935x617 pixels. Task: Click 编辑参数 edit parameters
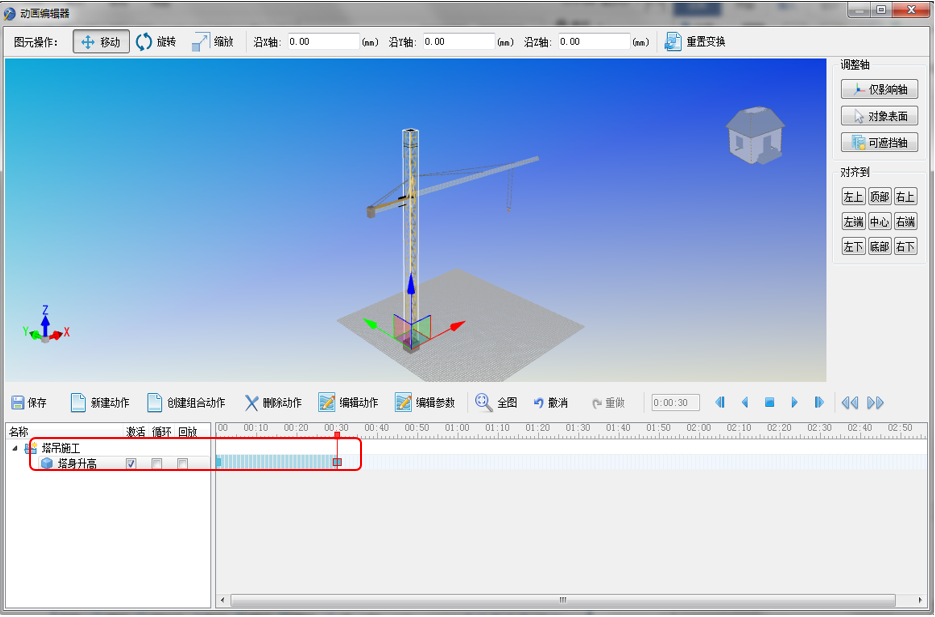point(425,403)
